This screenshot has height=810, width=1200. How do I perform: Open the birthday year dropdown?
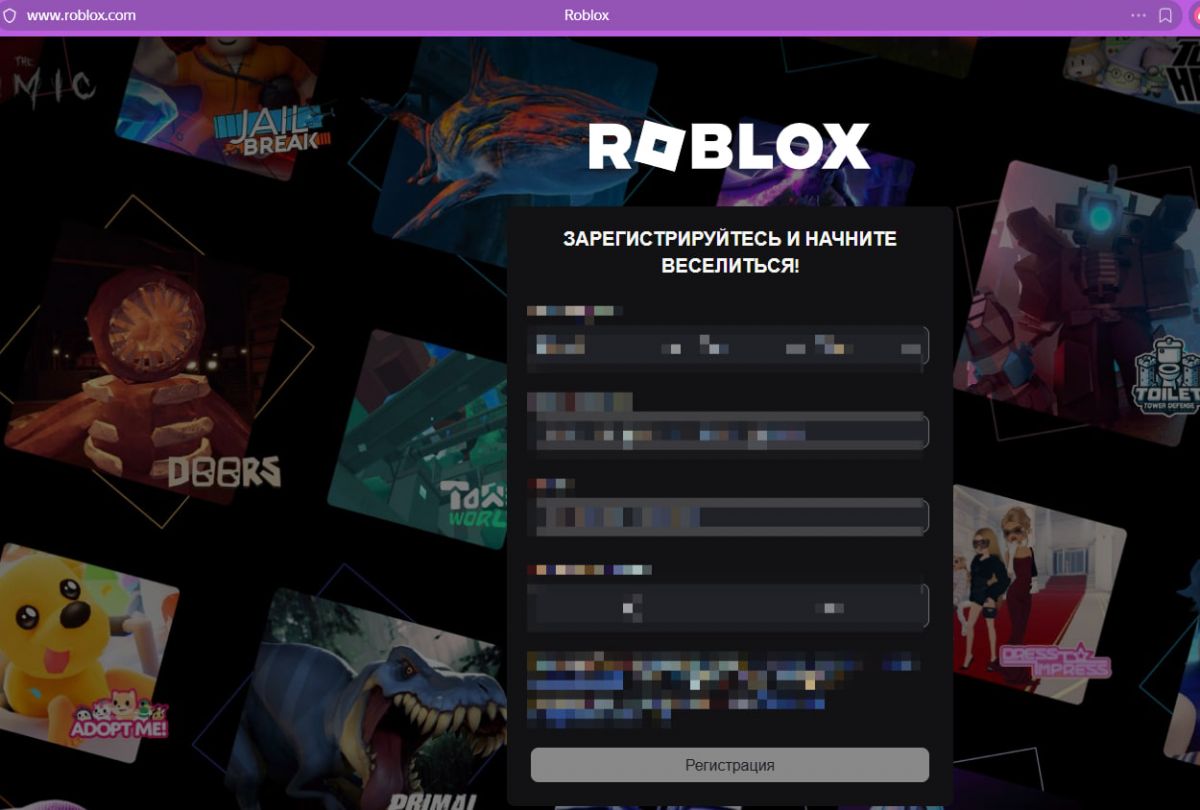[x=860, y=346]
